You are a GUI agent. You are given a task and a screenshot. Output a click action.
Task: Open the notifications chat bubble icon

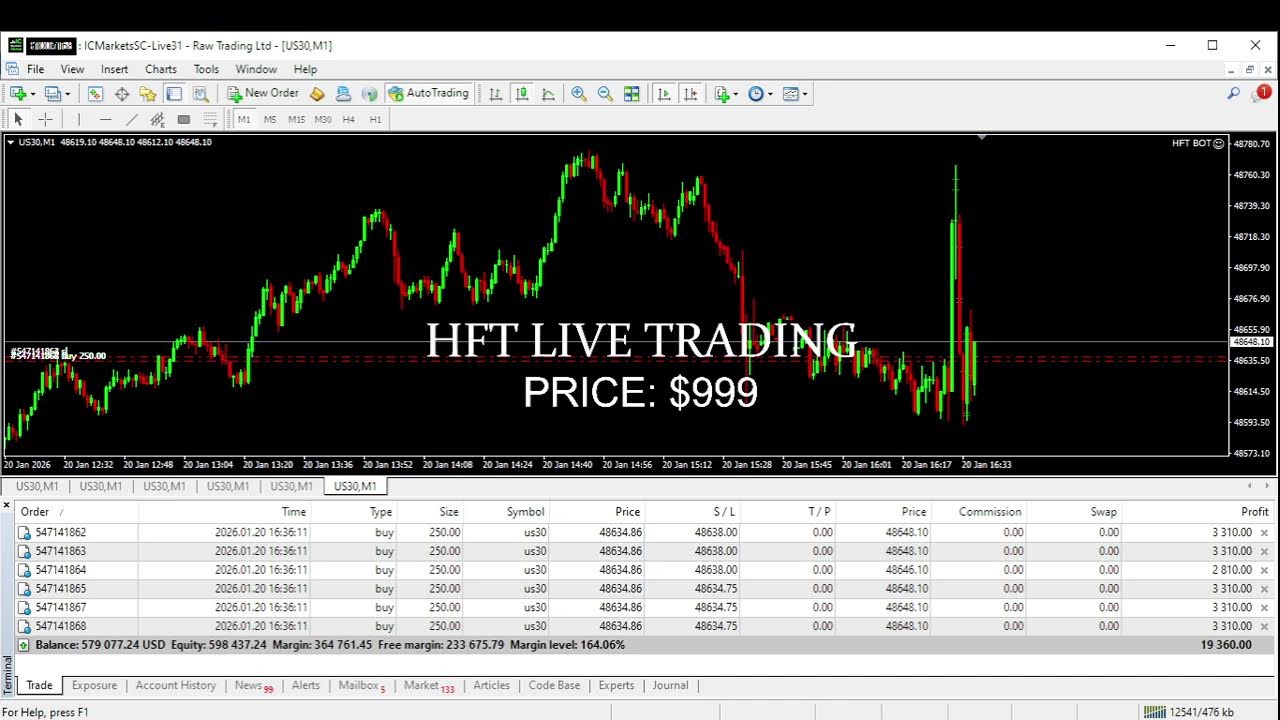[x=1261, y=93]
